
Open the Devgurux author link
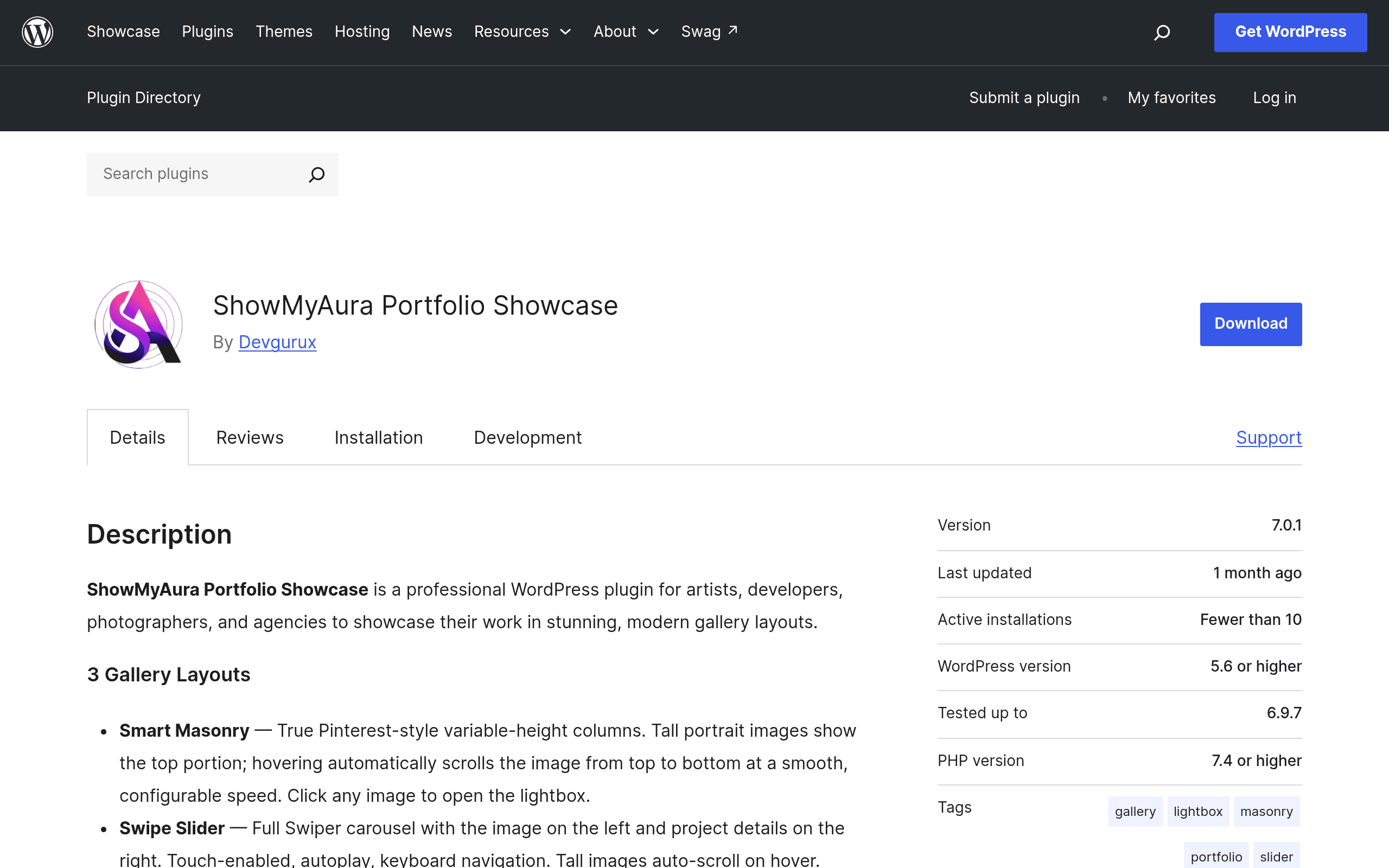point(277,342)
